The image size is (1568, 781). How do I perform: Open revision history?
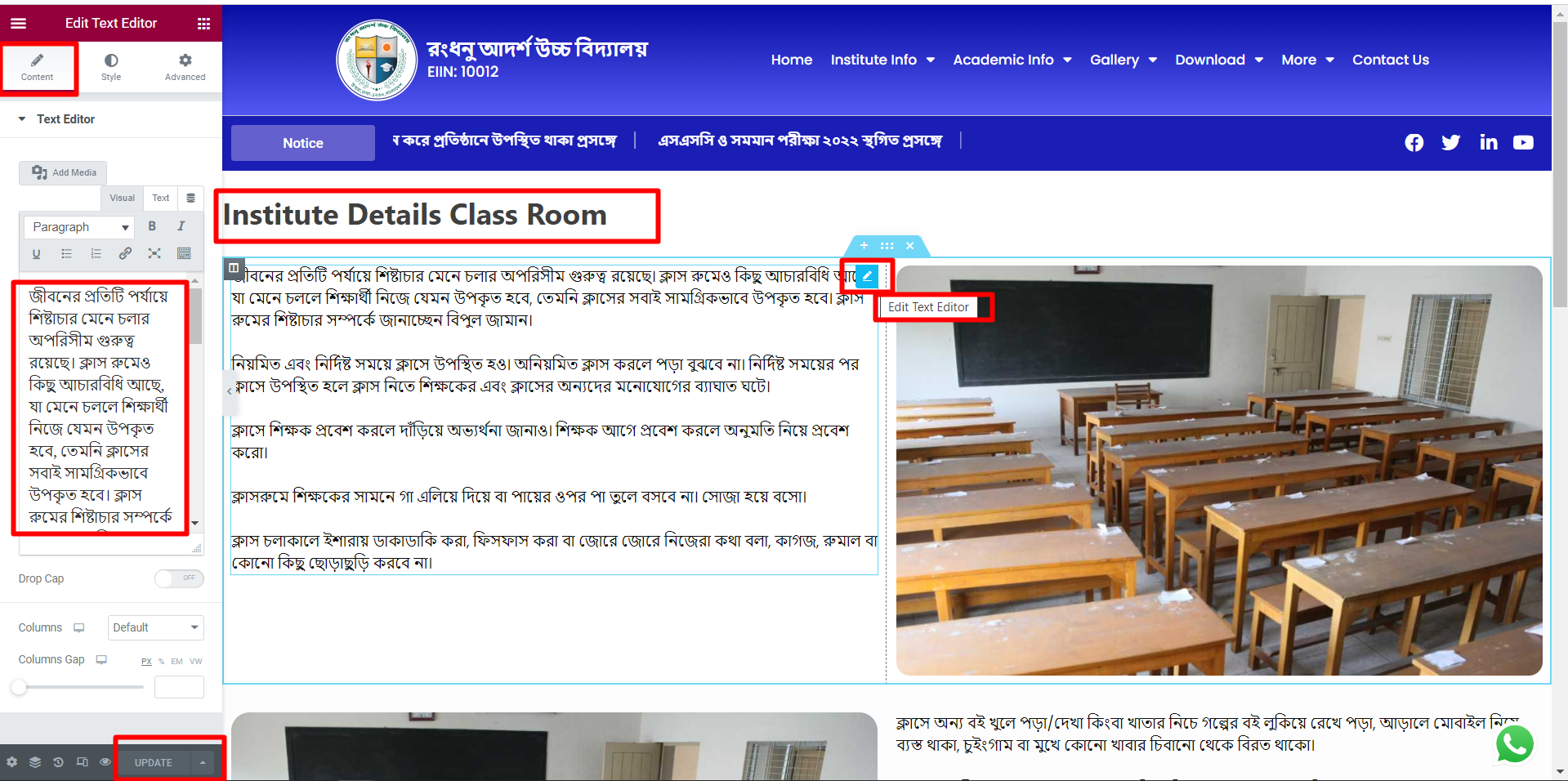58,762
